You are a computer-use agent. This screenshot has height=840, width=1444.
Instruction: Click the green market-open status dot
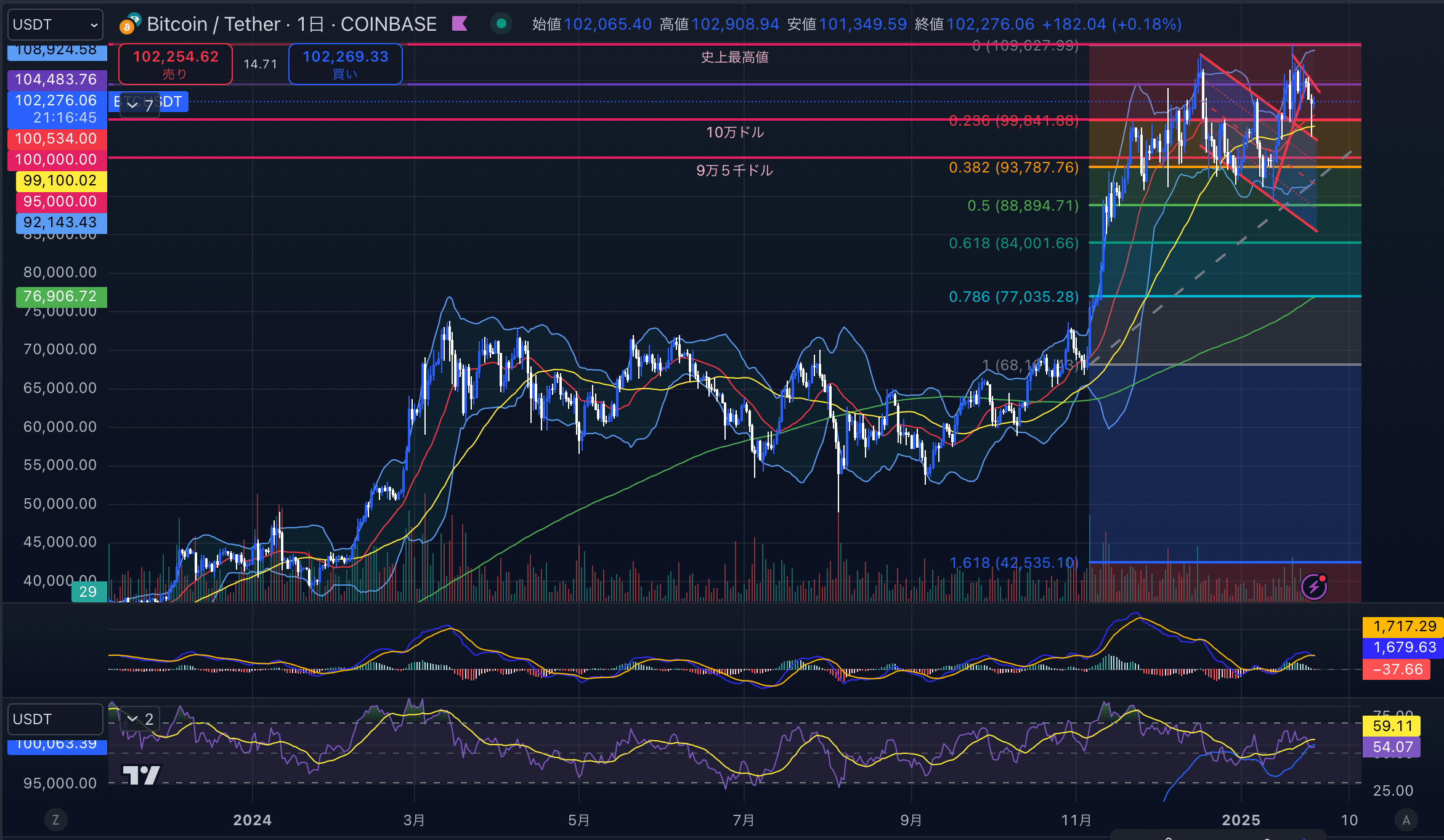pos(501,24)
